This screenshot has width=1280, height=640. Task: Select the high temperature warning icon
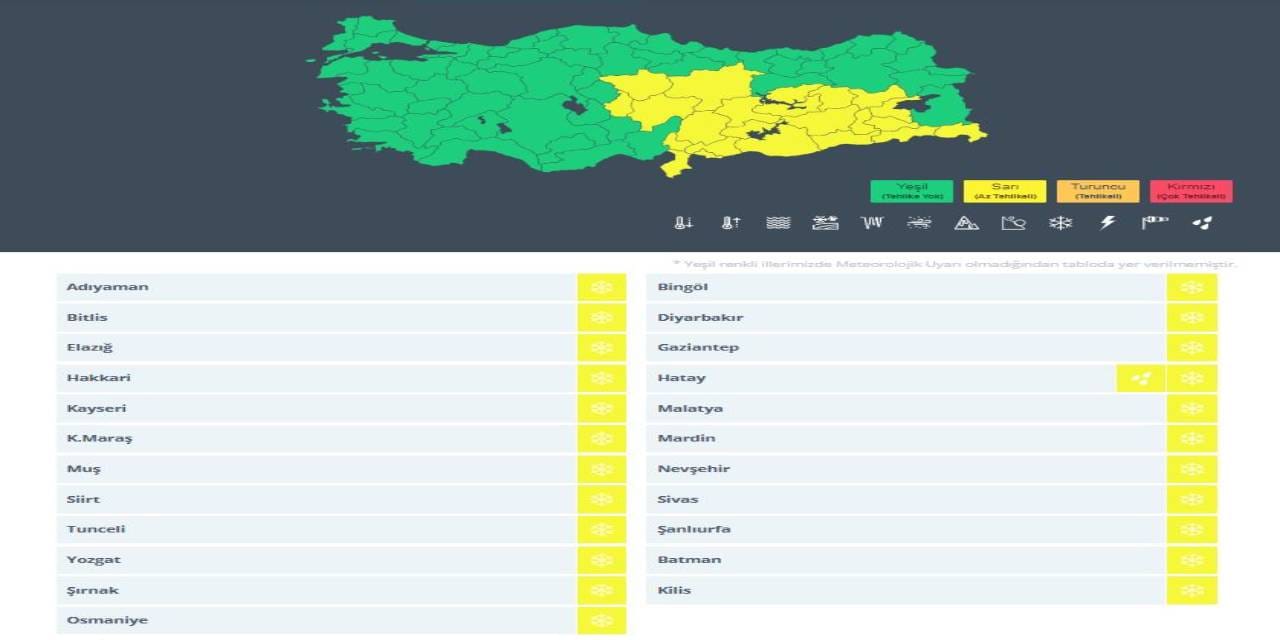(x=730, y=222)
